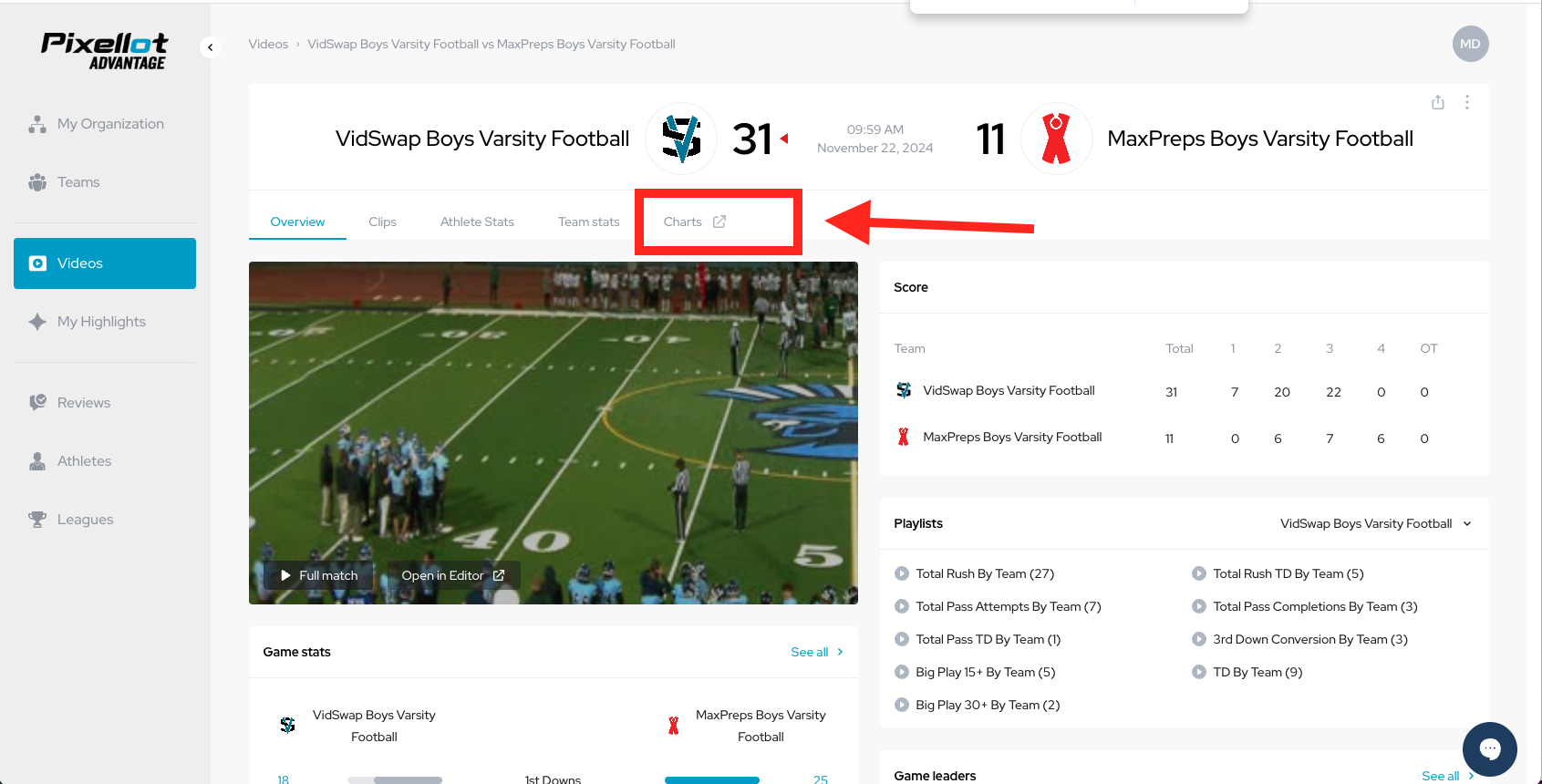Open the Charts tab
This screenshot has width=1542, height=784.
(695, 222)
